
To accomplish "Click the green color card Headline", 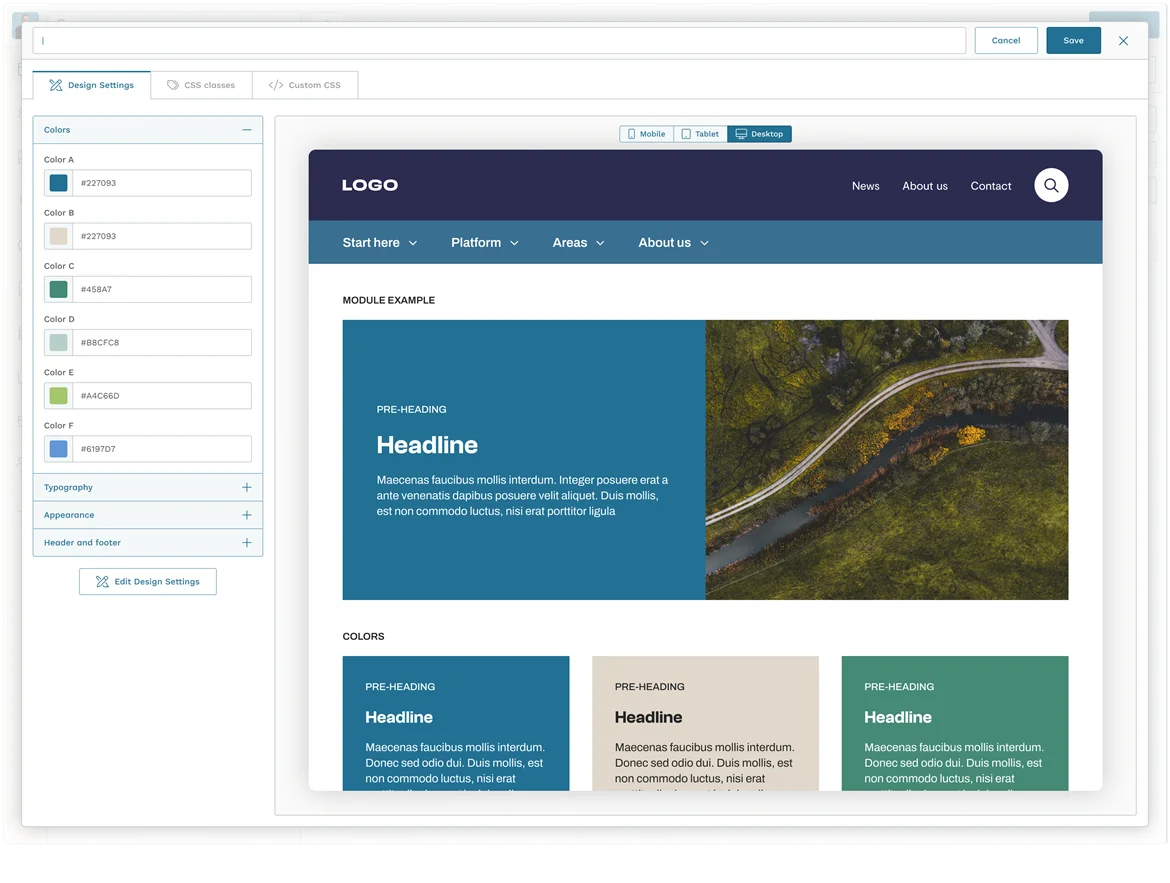I will pyautogui.click(x=898, y=717).
